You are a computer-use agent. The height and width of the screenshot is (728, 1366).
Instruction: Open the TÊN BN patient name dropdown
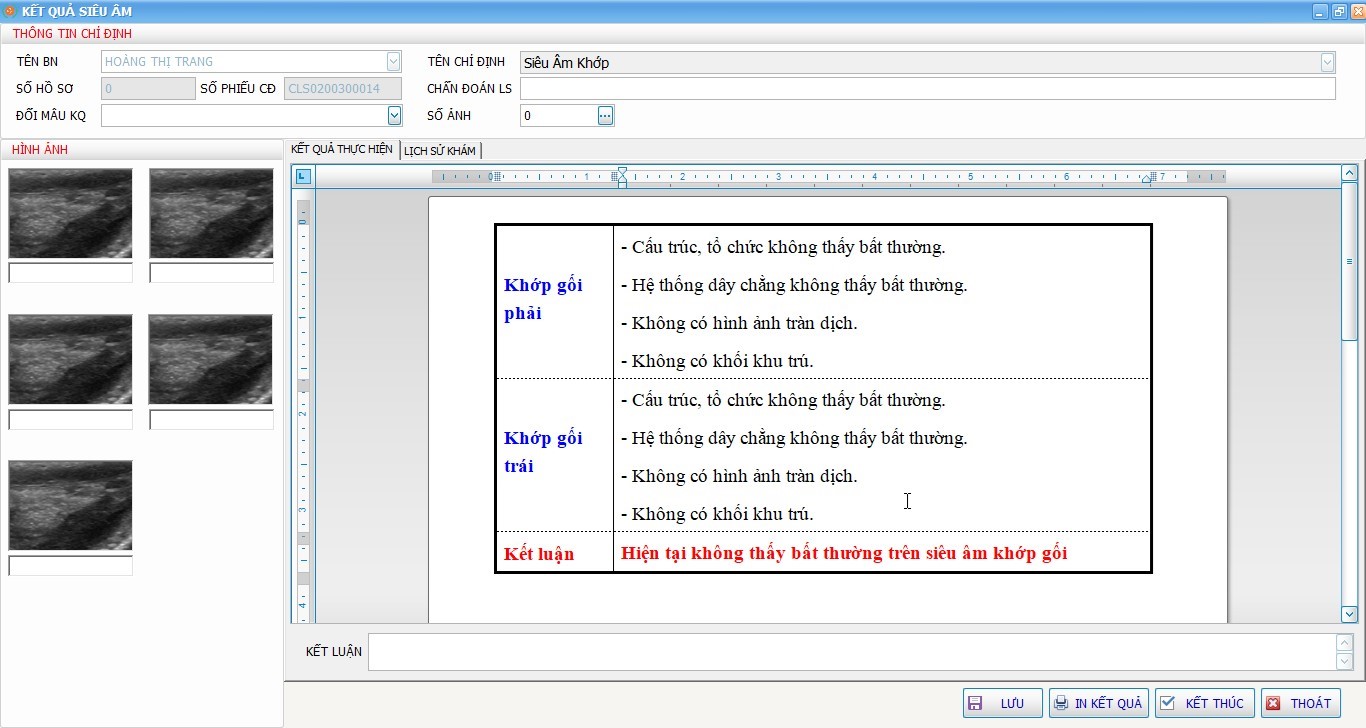[394, 62]
